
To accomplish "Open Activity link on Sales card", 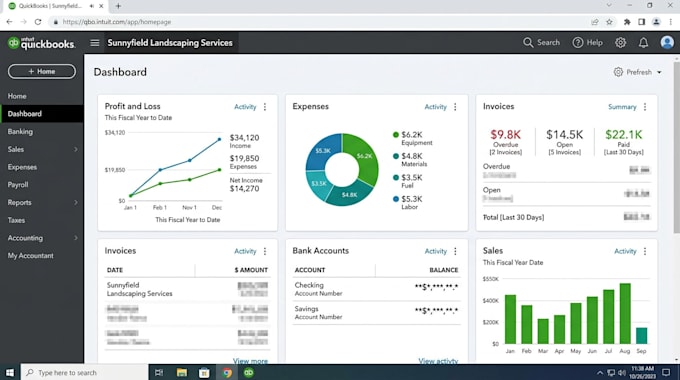I will (625, 251).
